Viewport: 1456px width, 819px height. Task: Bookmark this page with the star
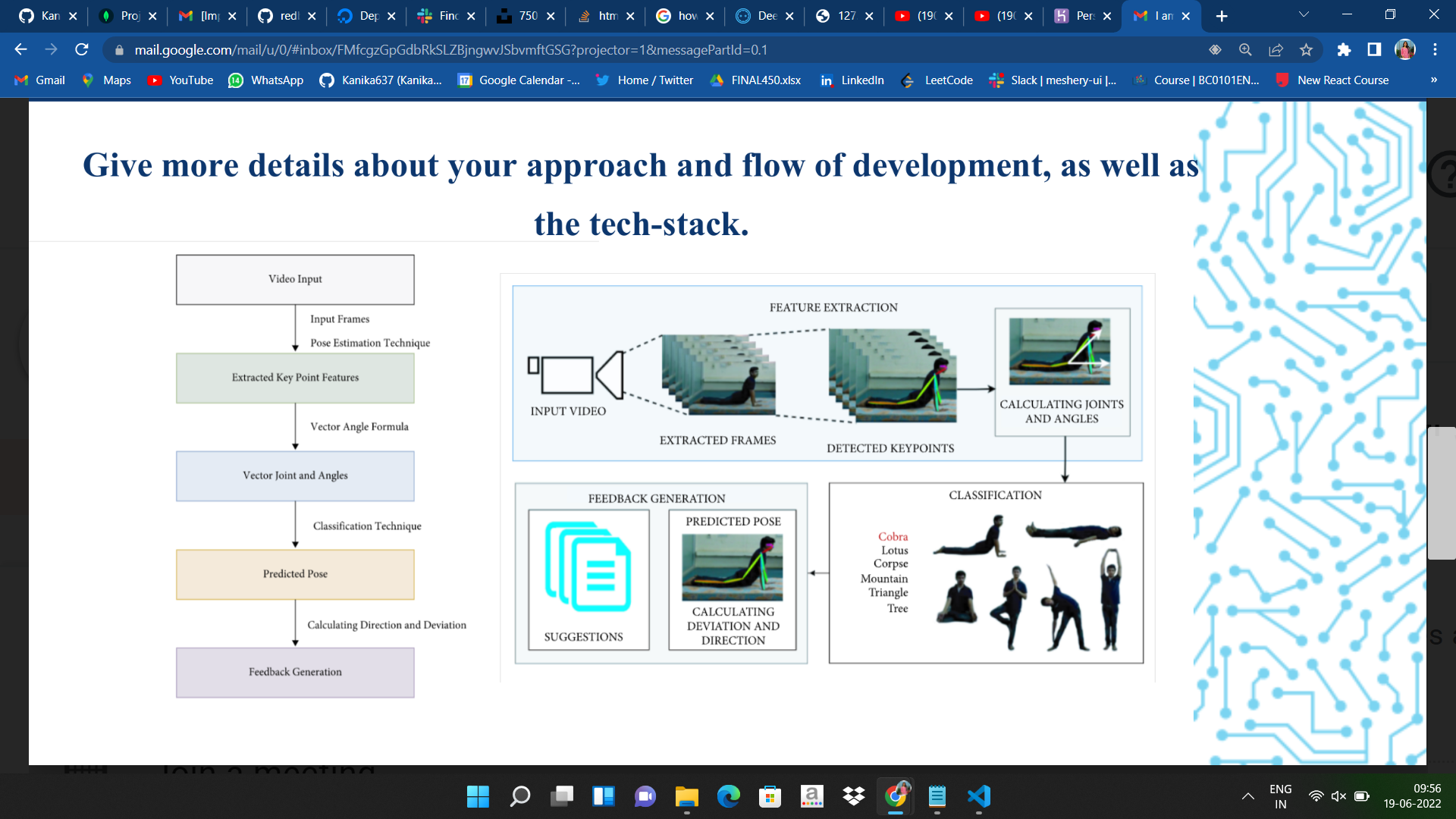pos(1306,50)
